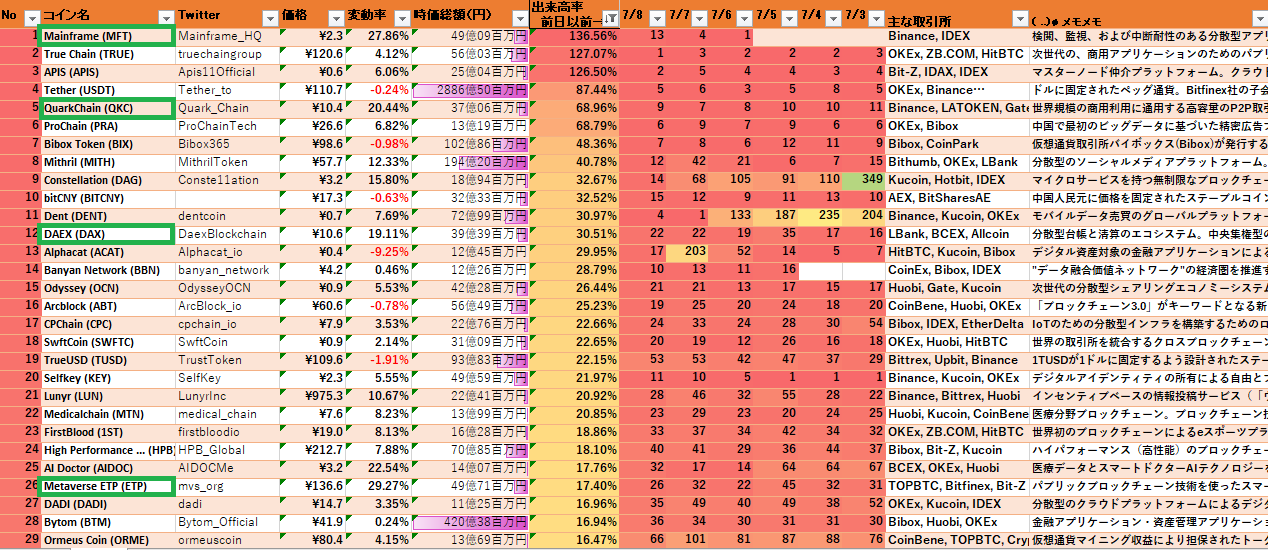Expand the Twitter column filter arrow
Image resolution: width=1268 pixels, height=550 pixels.
[268, 18]
